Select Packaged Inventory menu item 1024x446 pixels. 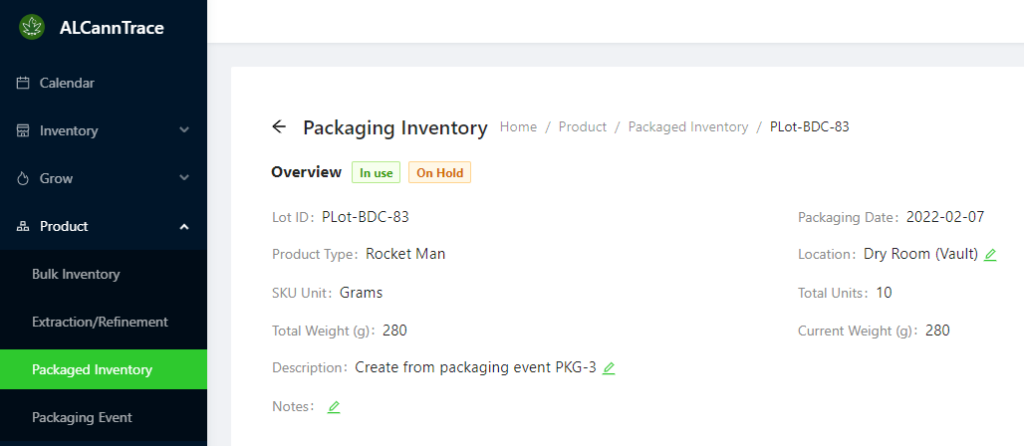pos(103,370)
